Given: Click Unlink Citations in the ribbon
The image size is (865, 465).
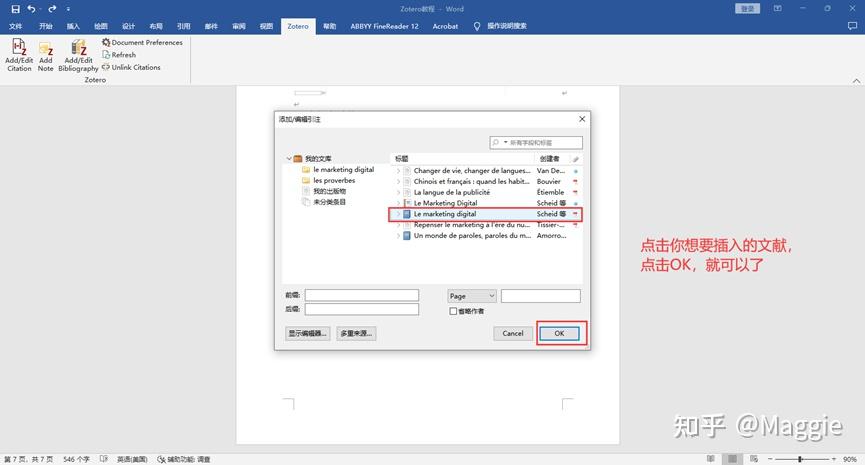Looking at the screenshot, I should click(x=131, y=67).
